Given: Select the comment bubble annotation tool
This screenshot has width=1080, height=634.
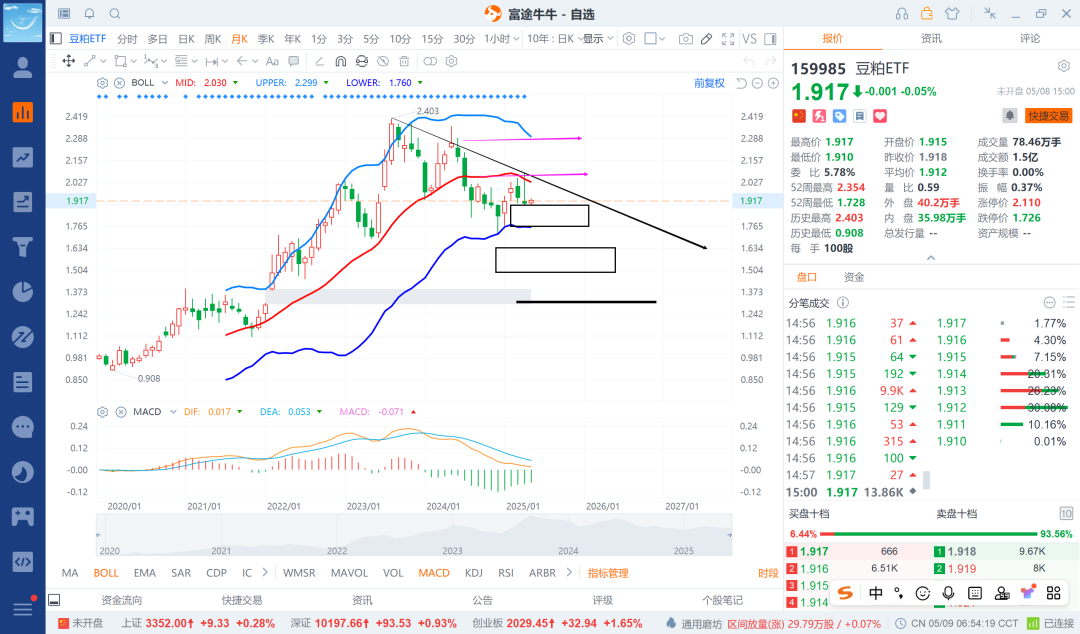Looking at the screenshot, I should [x=294, y=61].
